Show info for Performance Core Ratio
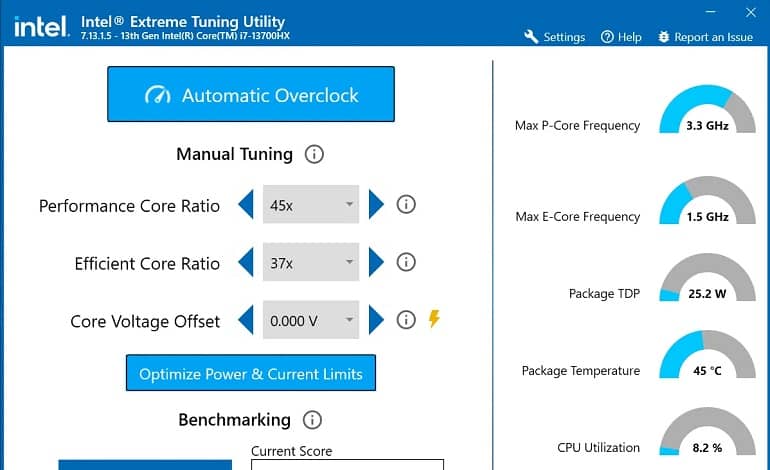 [x=406, y=204]
